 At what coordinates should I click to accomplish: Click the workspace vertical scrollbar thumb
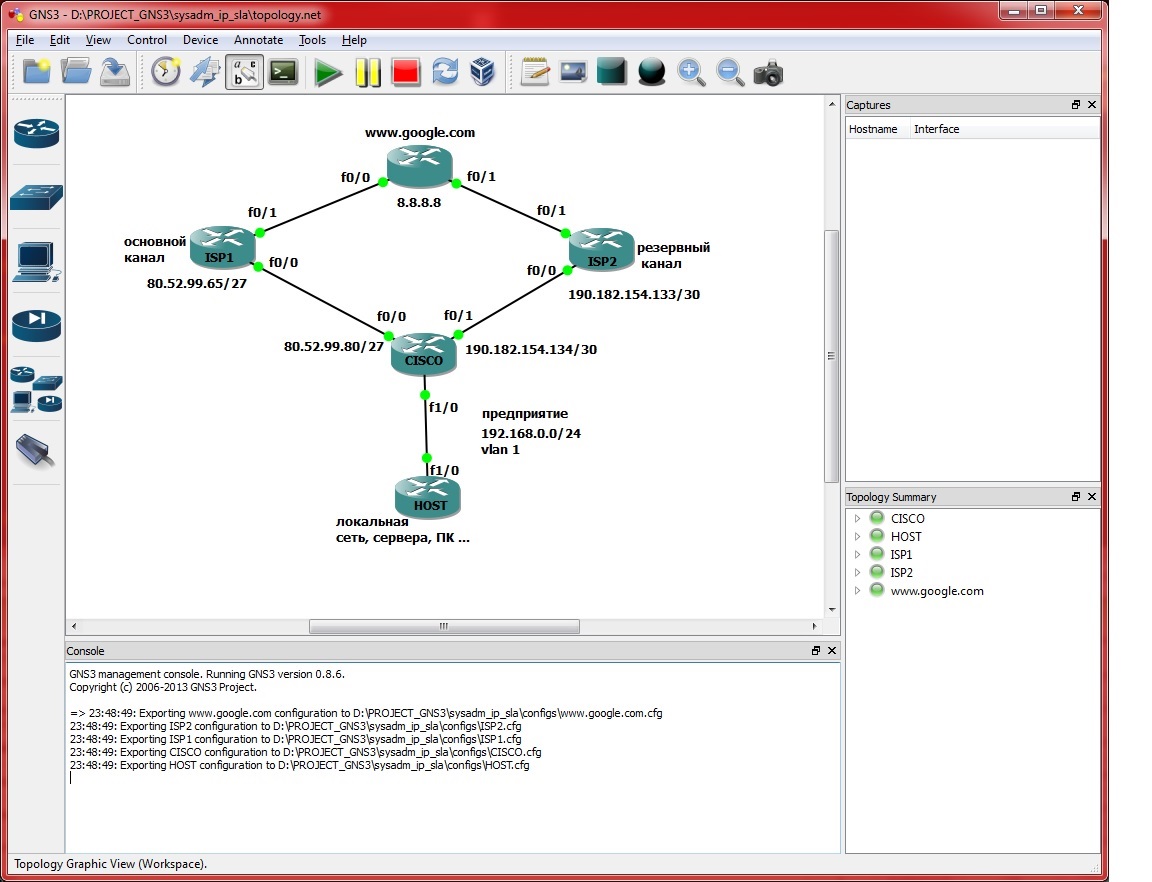[832, 356]
